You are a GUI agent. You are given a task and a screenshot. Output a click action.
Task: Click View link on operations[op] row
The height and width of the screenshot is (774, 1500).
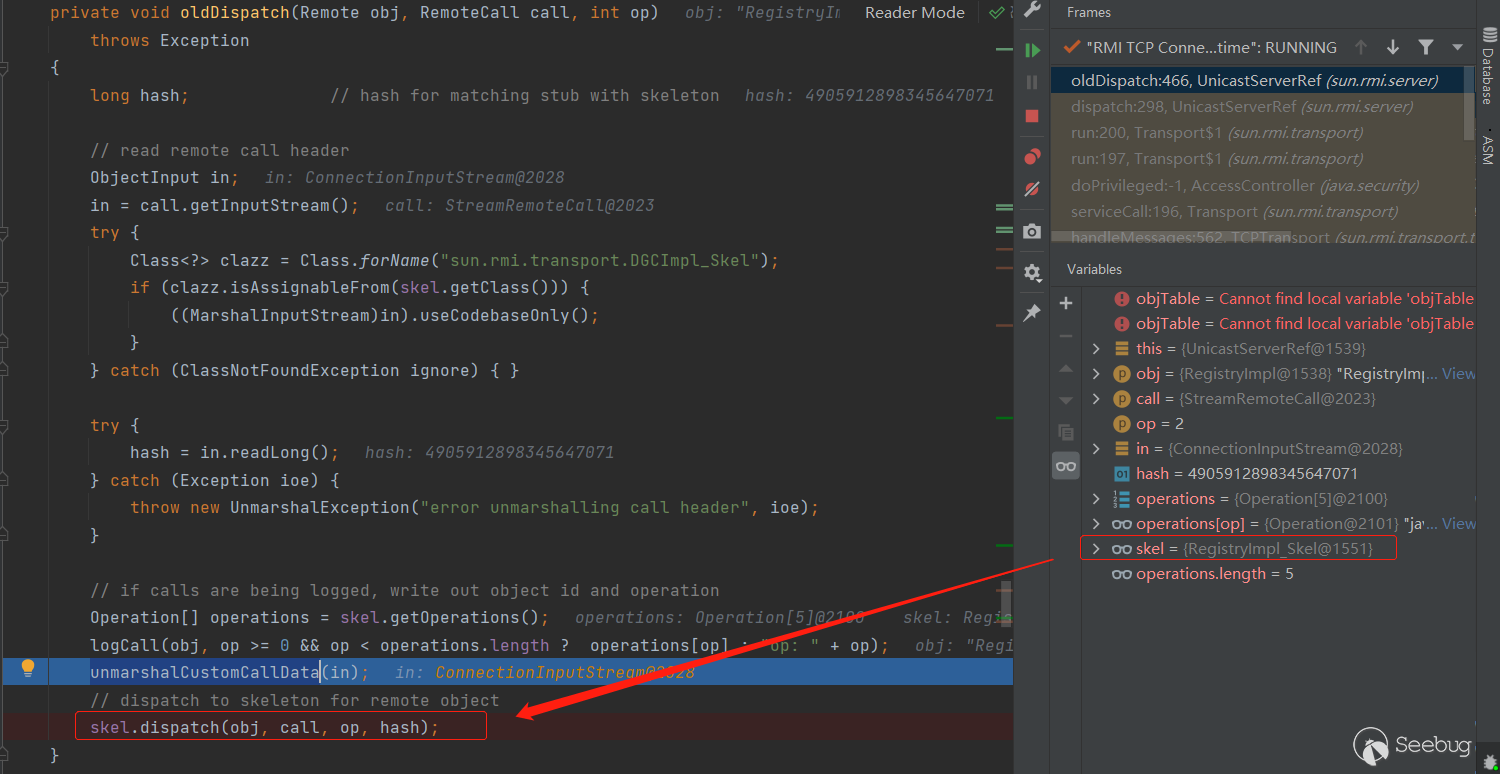(1459, 523)
